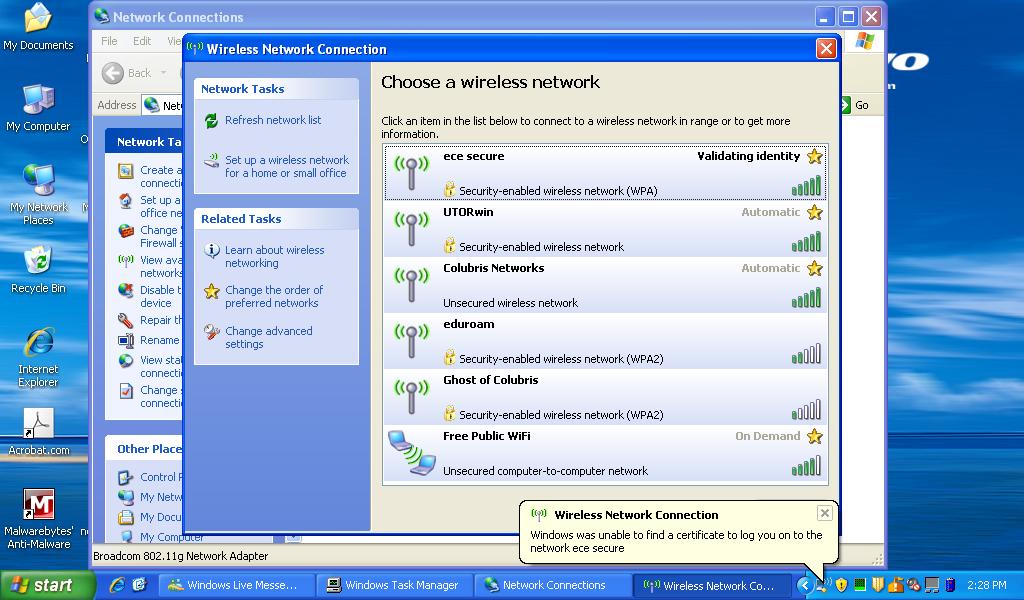1024x600 pixels.
Task: Open My Network Places desktop icon
Action: tap(38, 195)
